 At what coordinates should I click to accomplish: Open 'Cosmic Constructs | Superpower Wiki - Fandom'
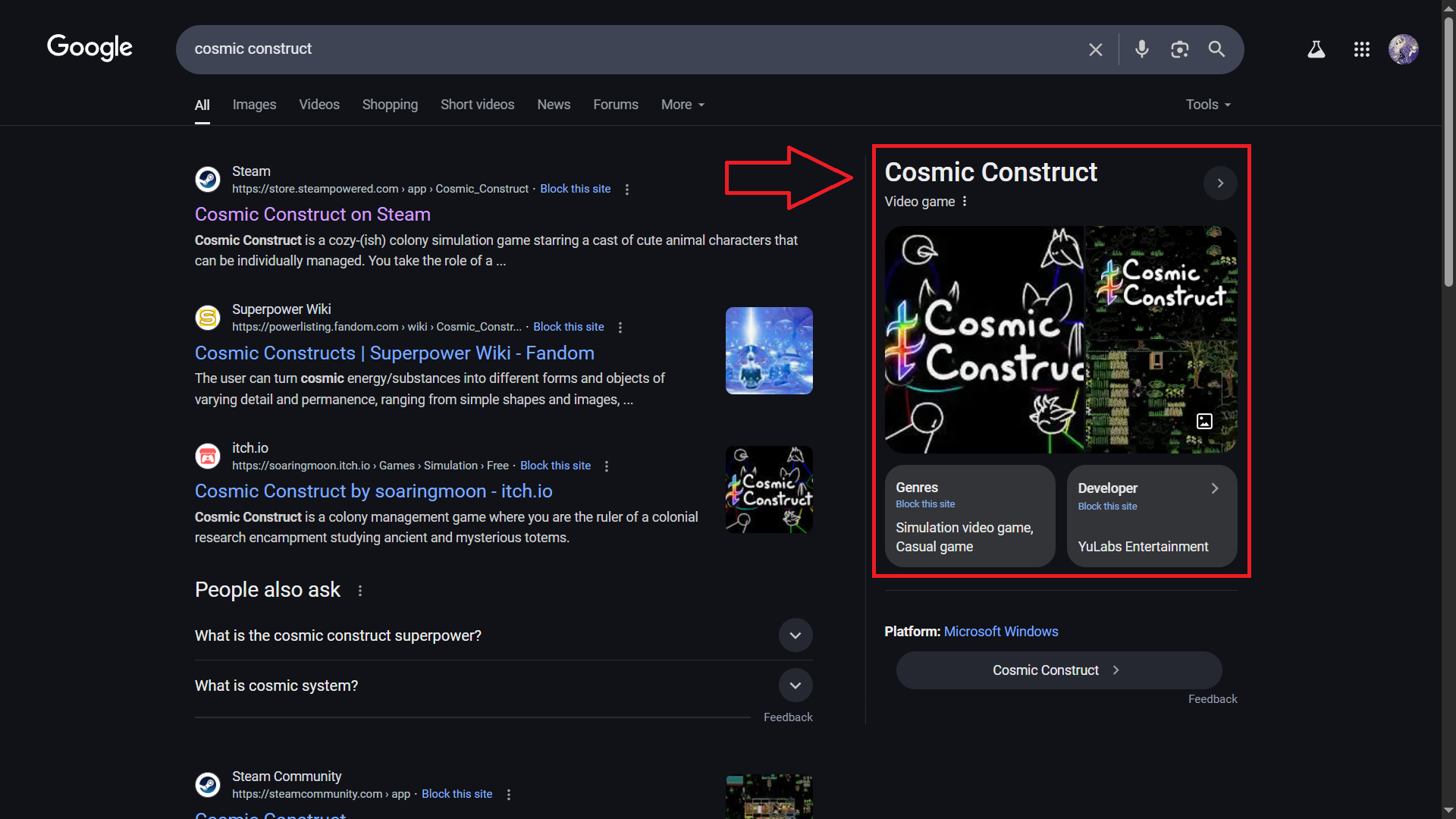click(394, 353)
